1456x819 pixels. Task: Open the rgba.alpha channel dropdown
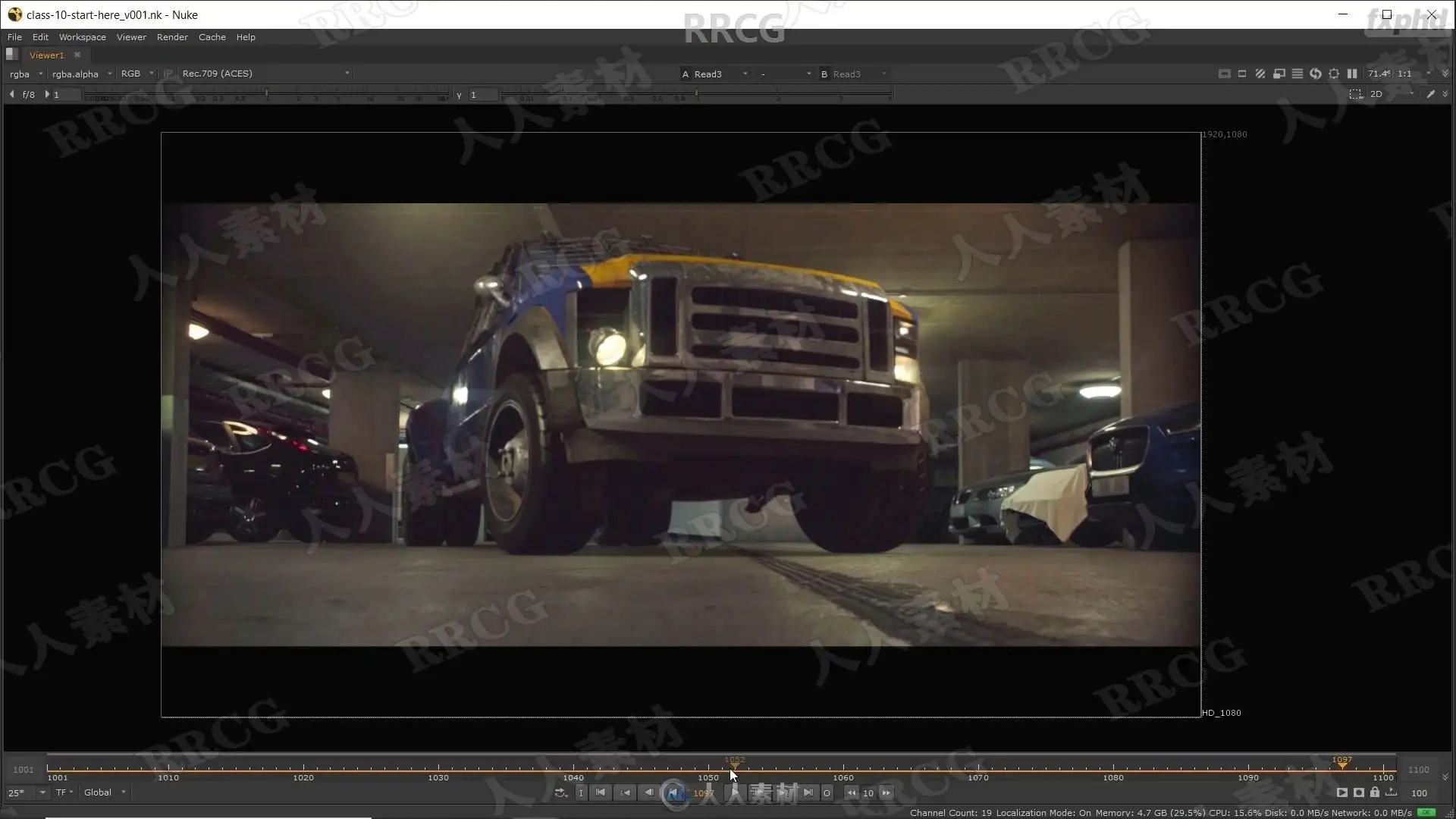[x=82, y=74]
